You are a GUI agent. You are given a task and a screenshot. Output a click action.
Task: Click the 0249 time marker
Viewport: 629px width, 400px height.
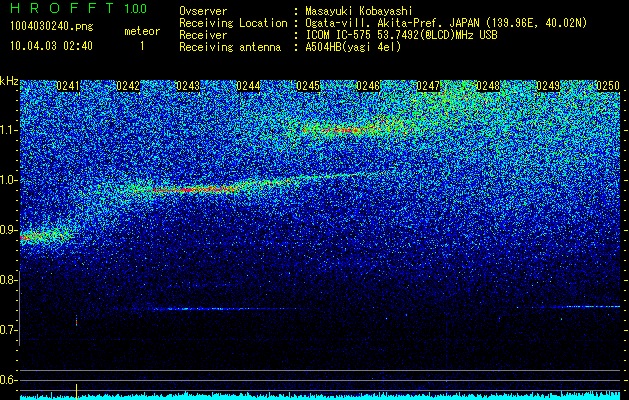click(x=548, y=86)
